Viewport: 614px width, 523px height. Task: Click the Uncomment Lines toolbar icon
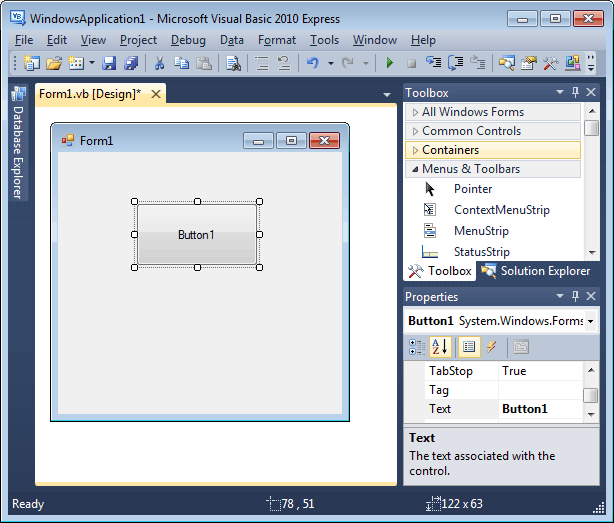coord(284,63)
